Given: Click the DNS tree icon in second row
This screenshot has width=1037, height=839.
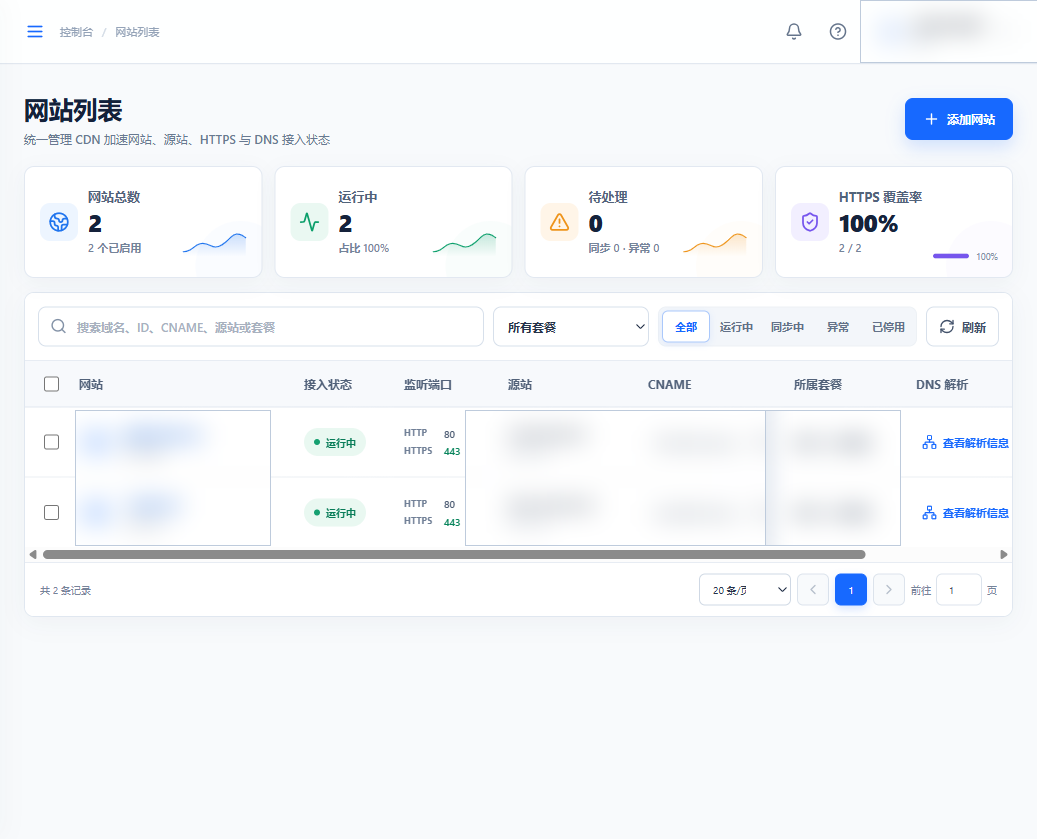Looking at the screenshot, I should 929,513.
